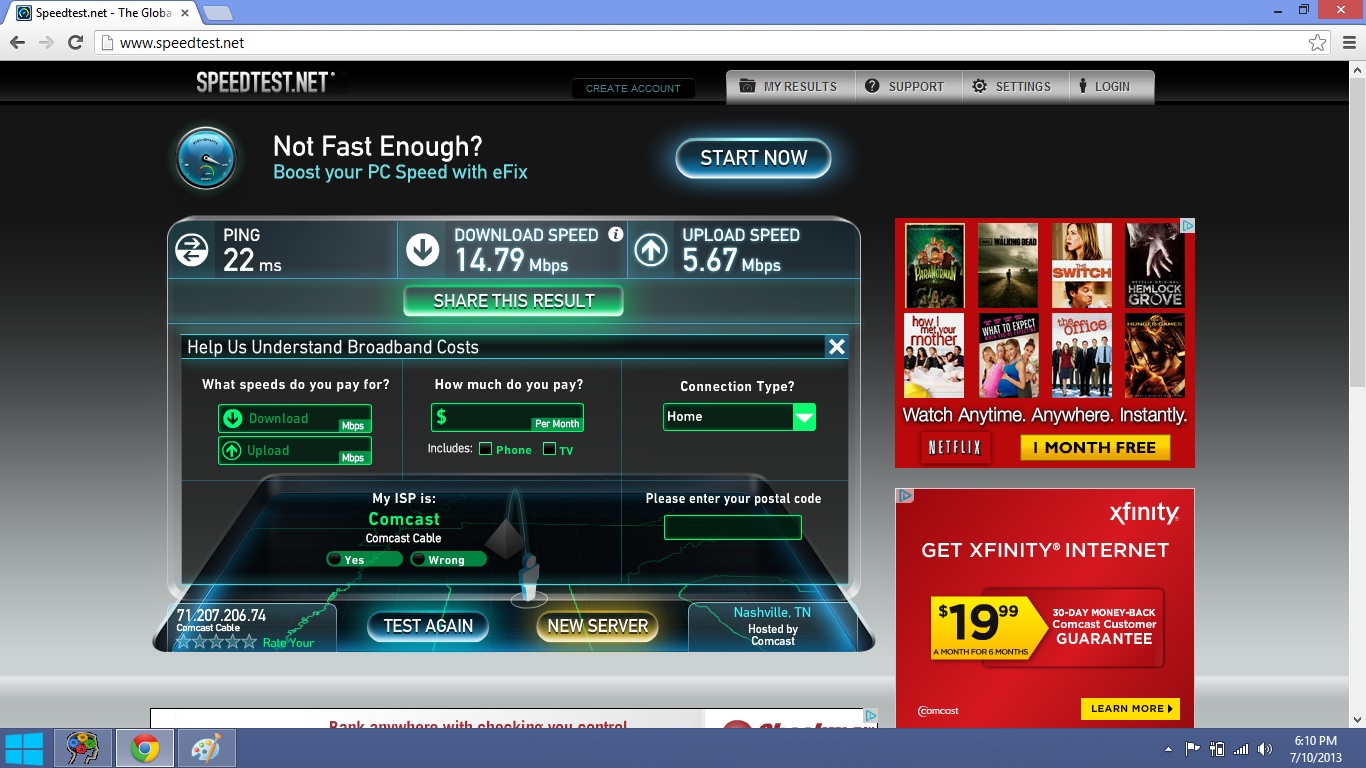Image resolution: width=1366 pixels, height=768 pixels.
Task: Confirm ISP with Yes option
Action: point(364,559)
